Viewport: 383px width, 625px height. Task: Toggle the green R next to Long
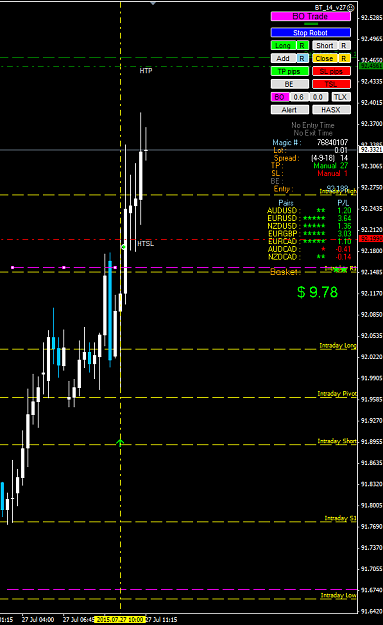pos(302,45)
